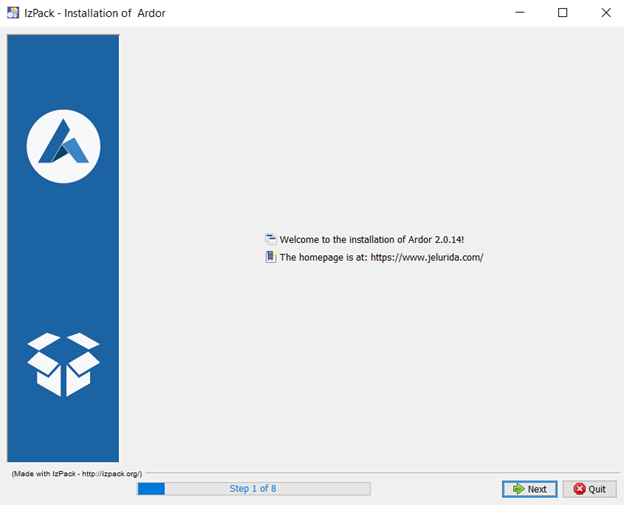Maximize the installer window
This screenshot has height=505, width=624.
coord(562,13)
